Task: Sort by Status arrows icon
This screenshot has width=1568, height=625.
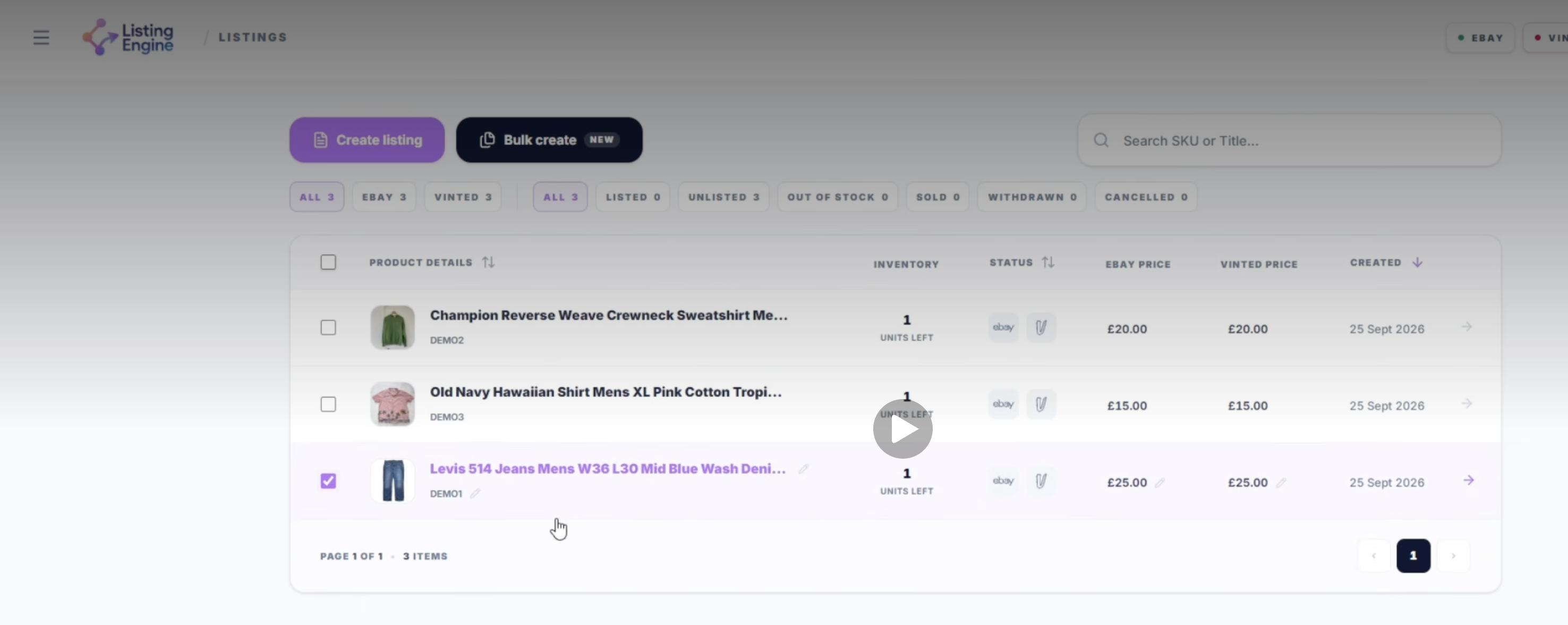Action: click(1047, 263)
